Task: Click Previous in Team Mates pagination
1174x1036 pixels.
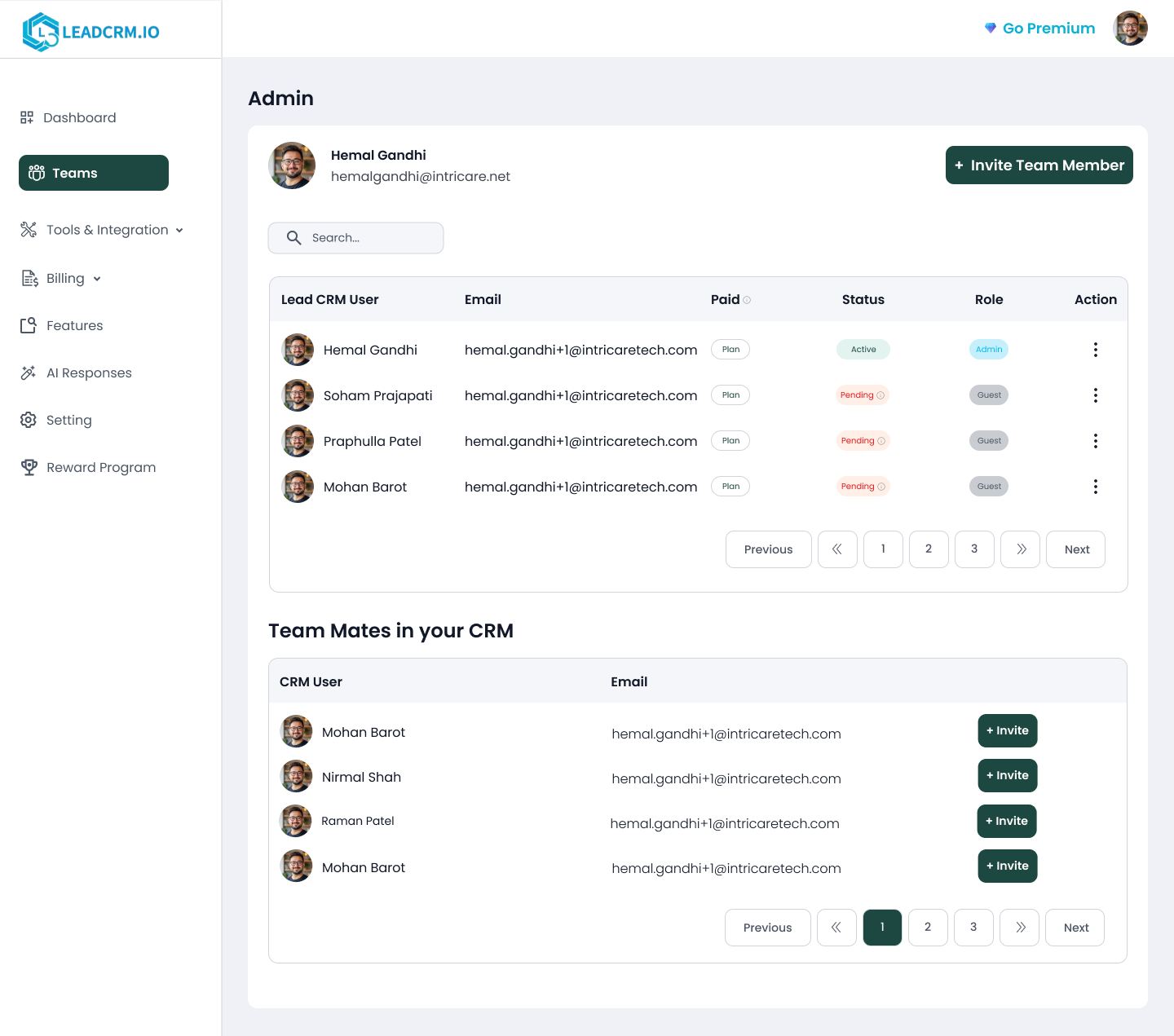Action: point(768,928)
